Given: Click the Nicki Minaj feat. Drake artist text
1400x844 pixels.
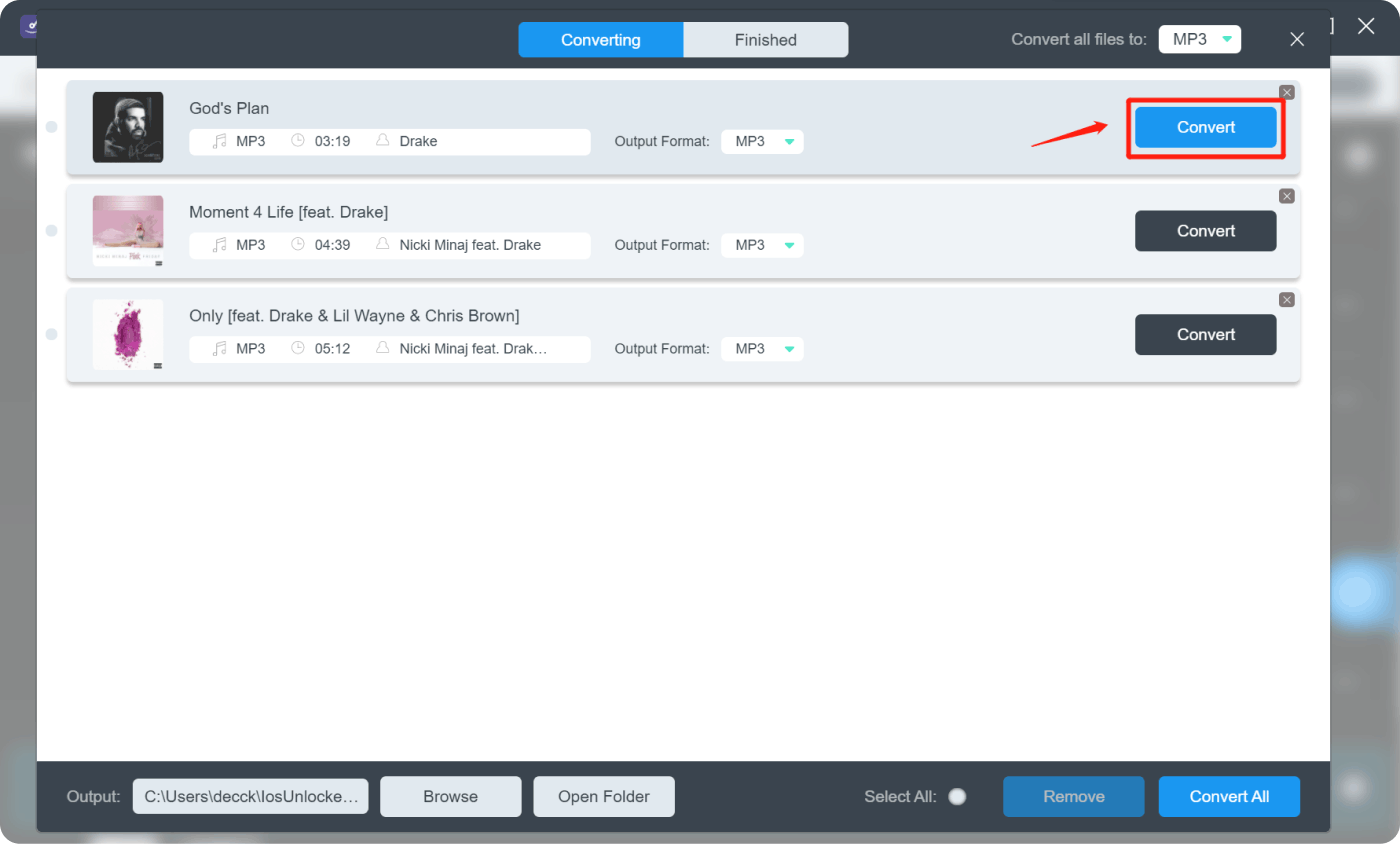Looking at the screenshot, I should tap(470, 245).
